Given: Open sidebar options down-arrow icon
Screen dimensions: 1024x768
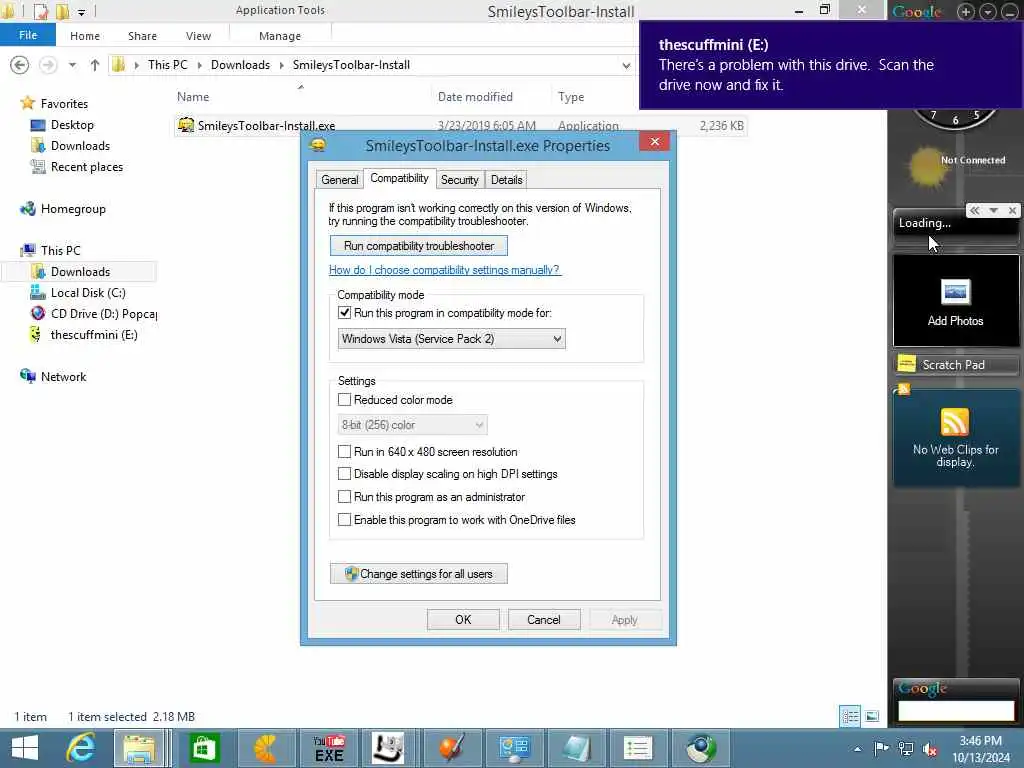Looking at the screenshot, I should coord(987,12).
